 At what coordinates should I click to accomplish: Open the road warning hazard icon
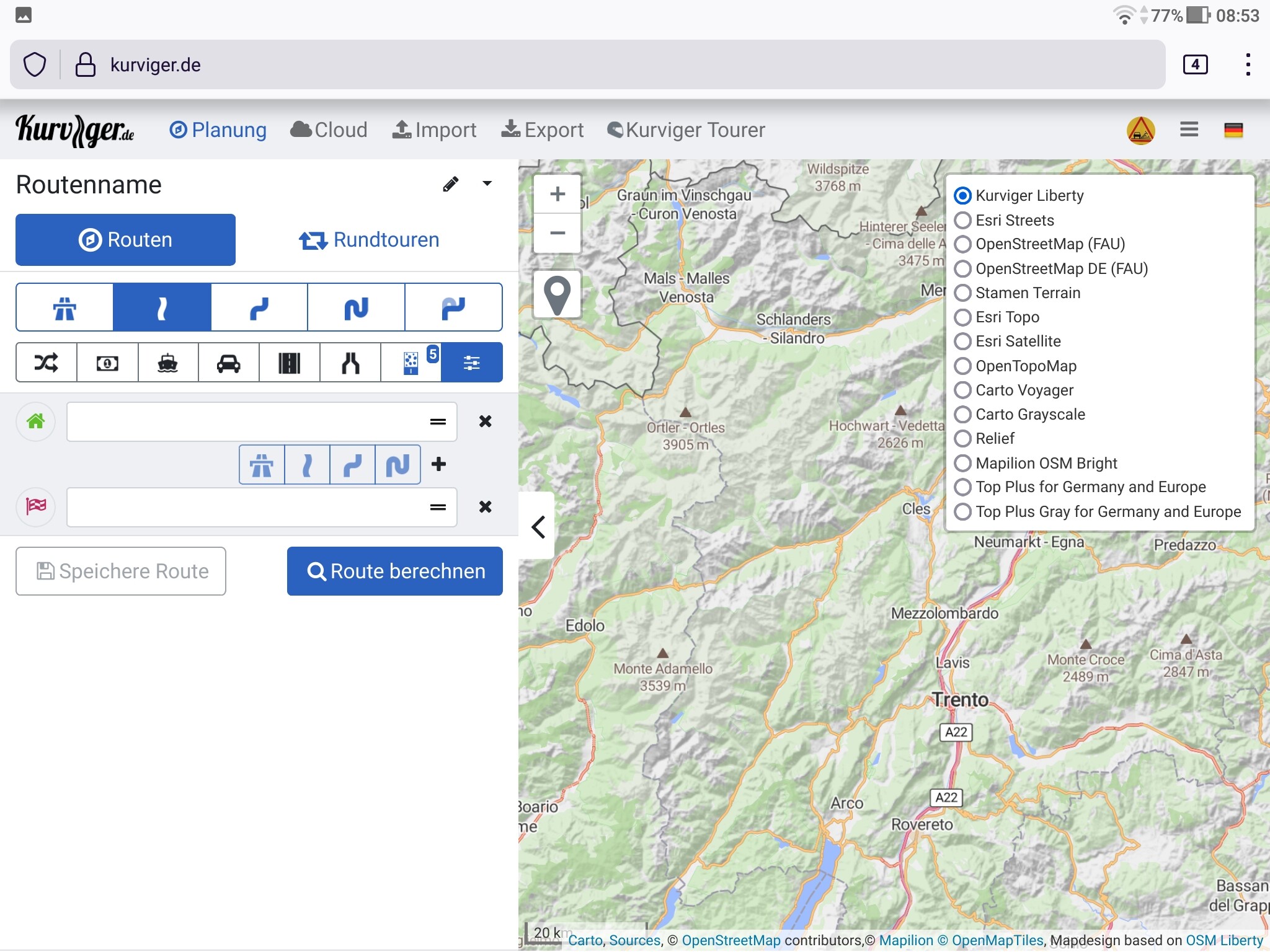tap(1140, 130)
